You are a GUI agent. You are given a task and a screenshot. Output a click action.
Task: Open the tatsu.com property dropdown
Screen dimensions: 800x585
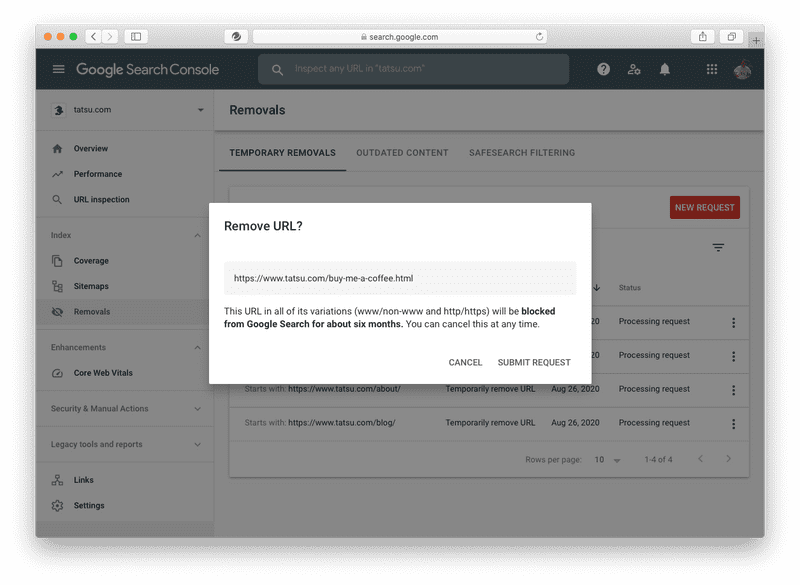click(200, 110)
